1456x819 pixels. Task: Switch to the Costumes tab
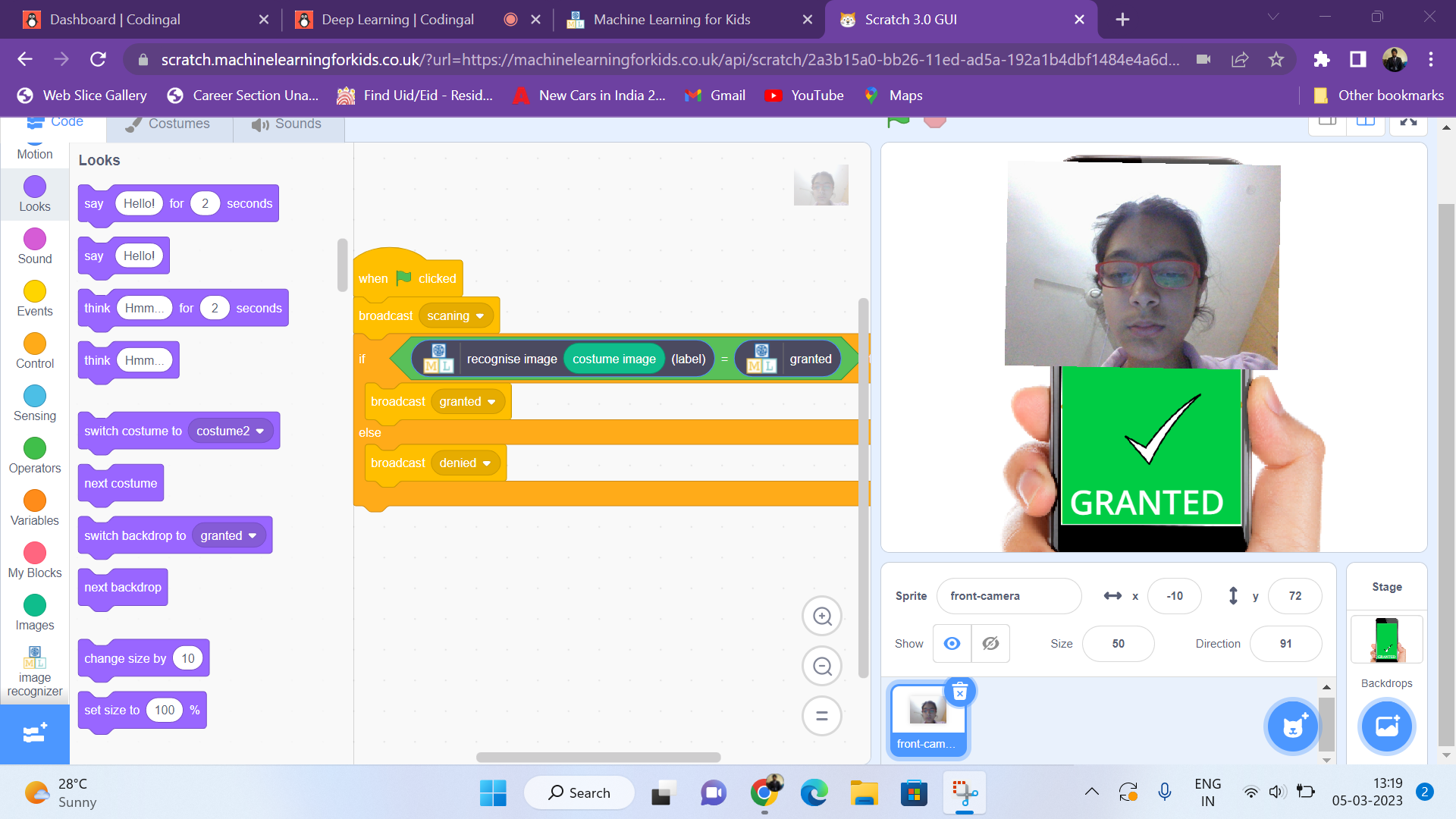pyautogui.click(x=169, y=124)
